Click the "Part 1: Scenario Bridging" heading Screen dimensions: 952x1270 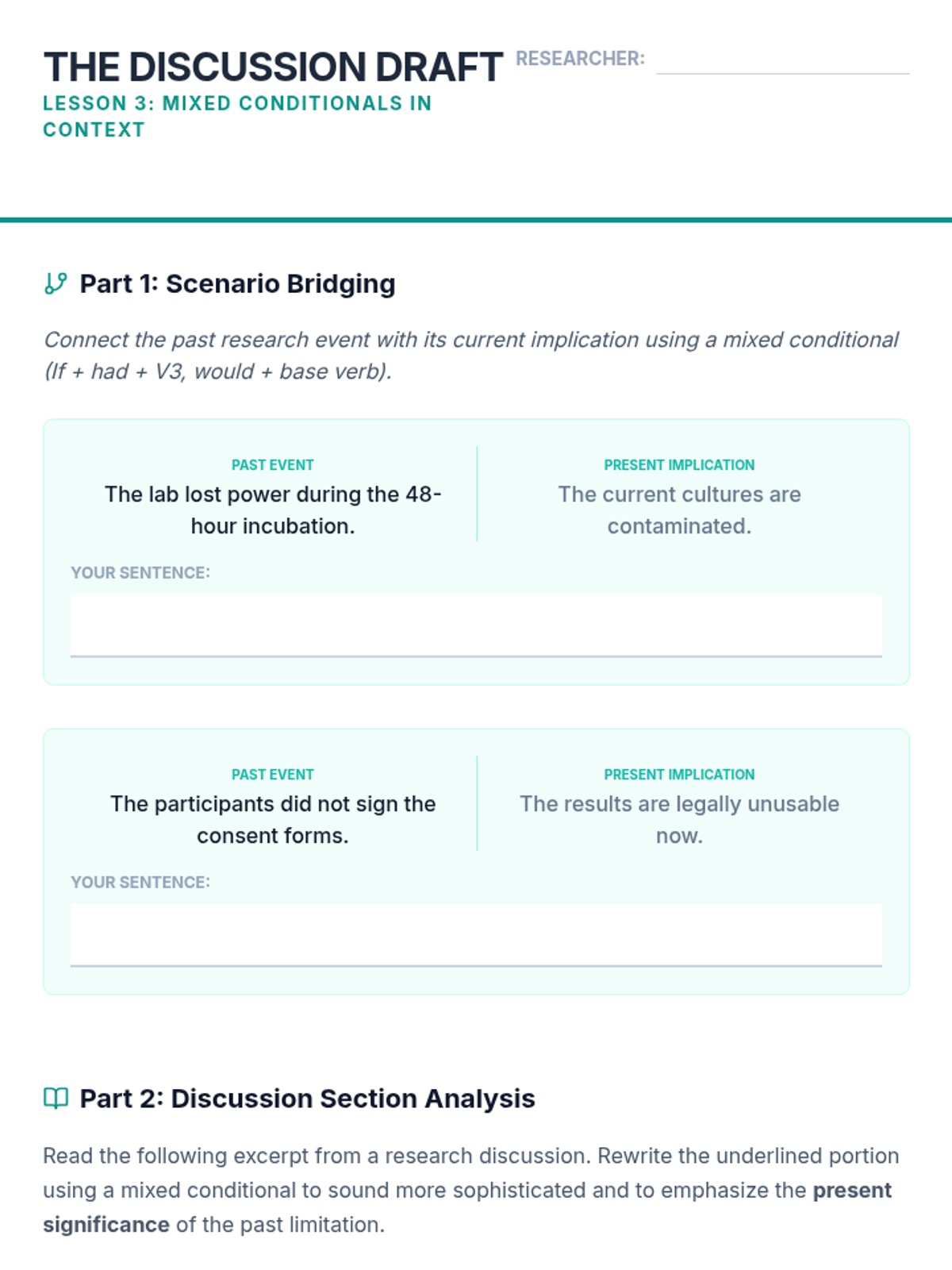pos(237,283)
